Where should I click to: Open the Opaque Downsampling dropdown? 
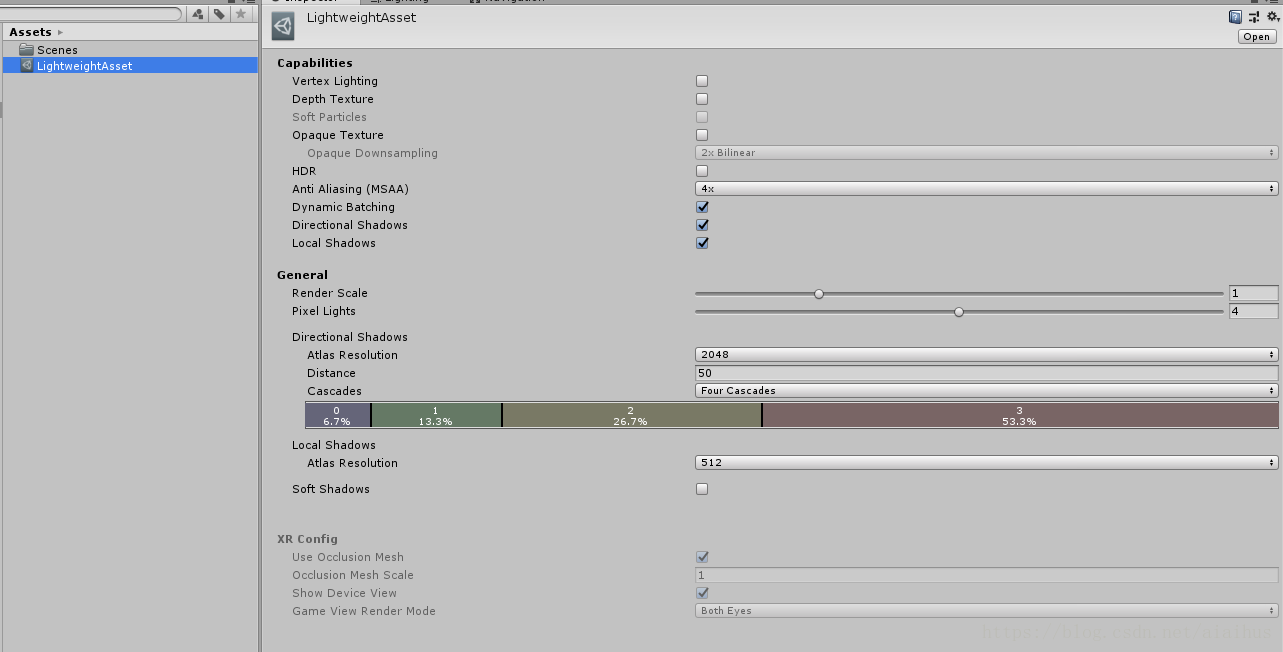987,153
